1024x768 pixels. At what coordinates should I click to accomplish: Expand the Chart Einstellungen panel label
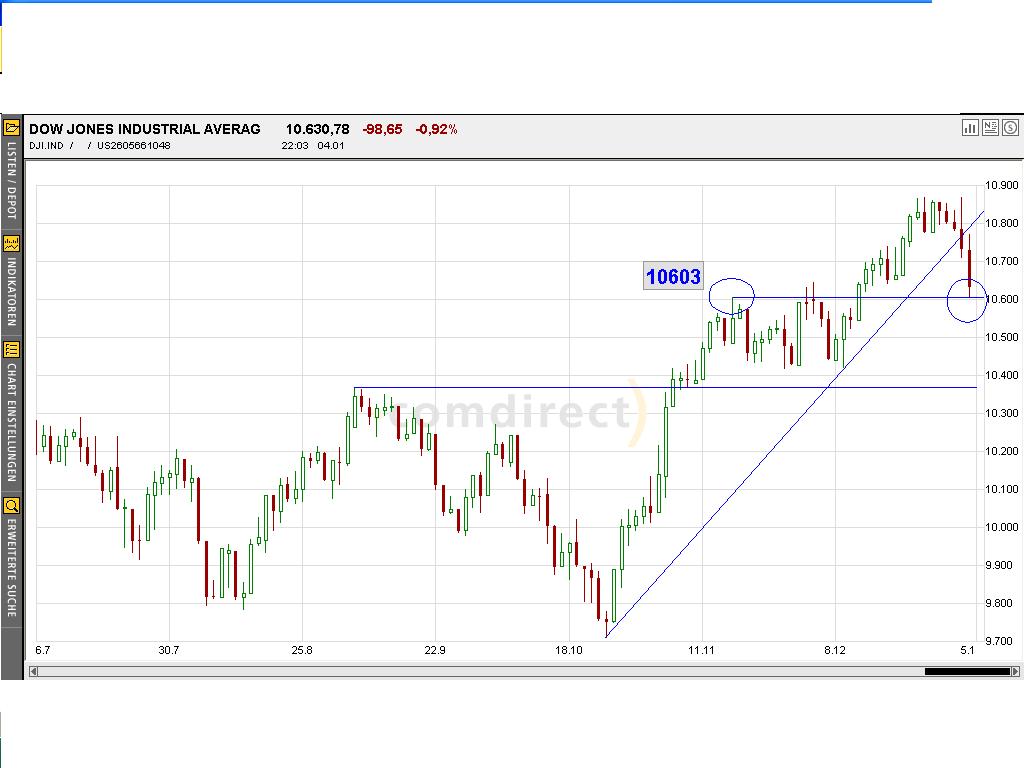12,422
